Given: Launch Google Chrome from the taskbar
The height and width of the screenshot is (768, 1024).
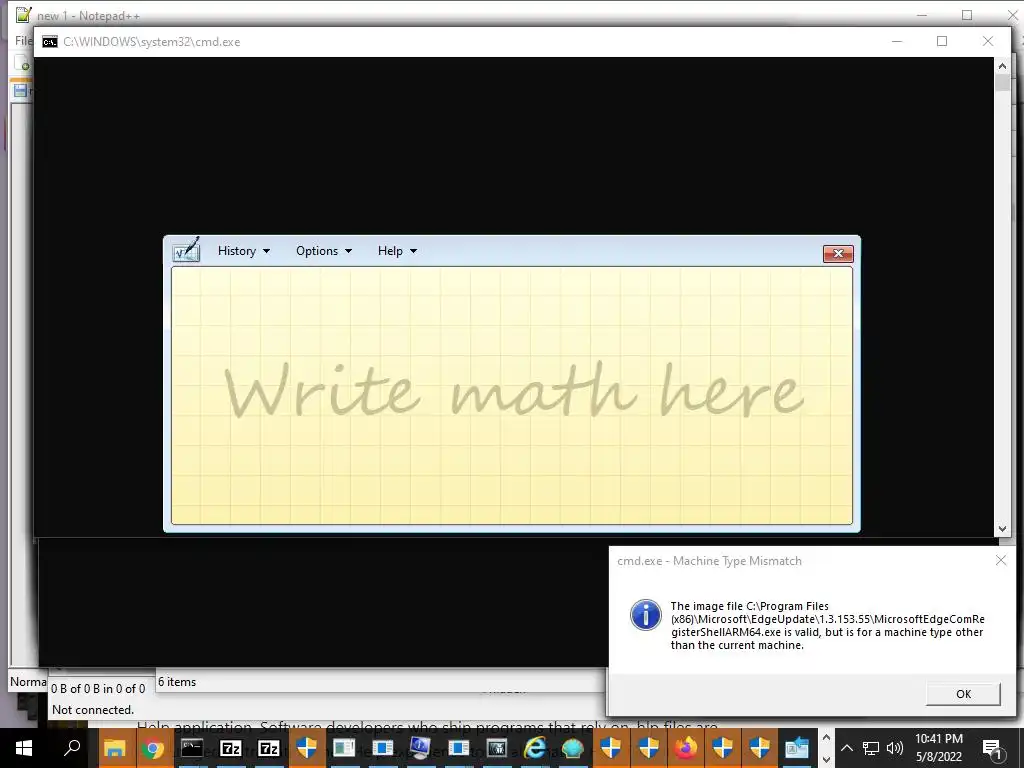Looking at the screenshot, I should [x=153, y=748].
